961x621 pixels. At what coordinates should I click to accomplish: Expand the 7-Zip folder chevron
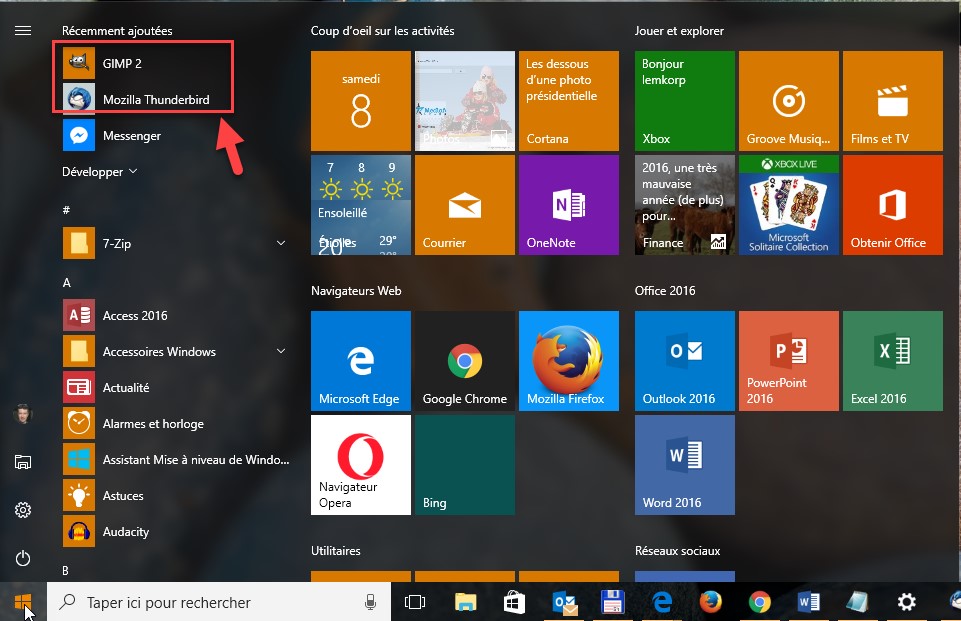pyautogui.click(x=281, y=243)
